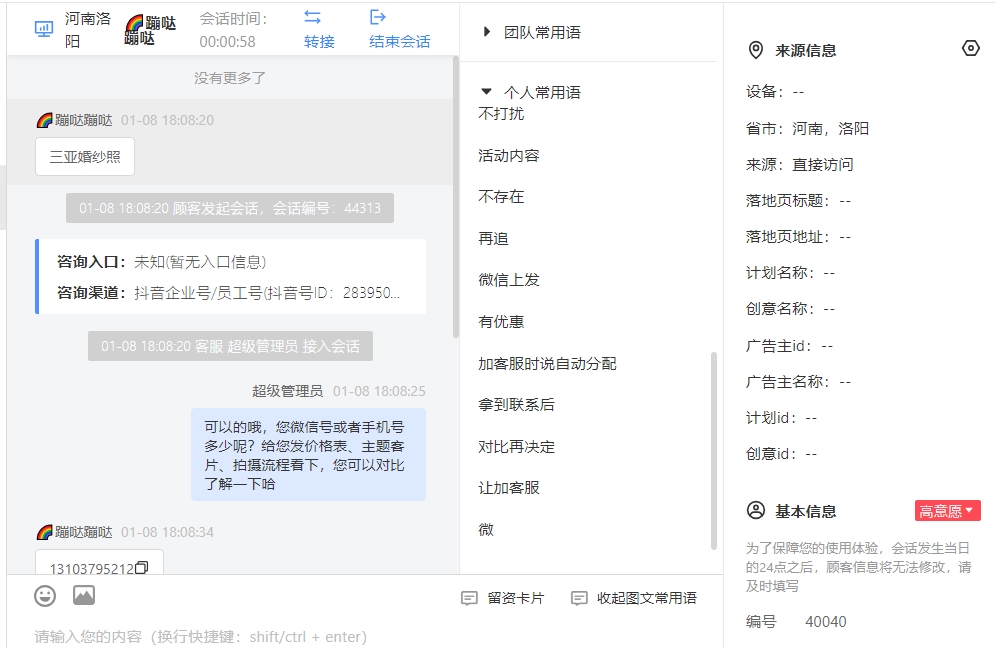This screenshot has width=995, height=648.
Task: Click the 创意名称 field
Action: (791, 309)
